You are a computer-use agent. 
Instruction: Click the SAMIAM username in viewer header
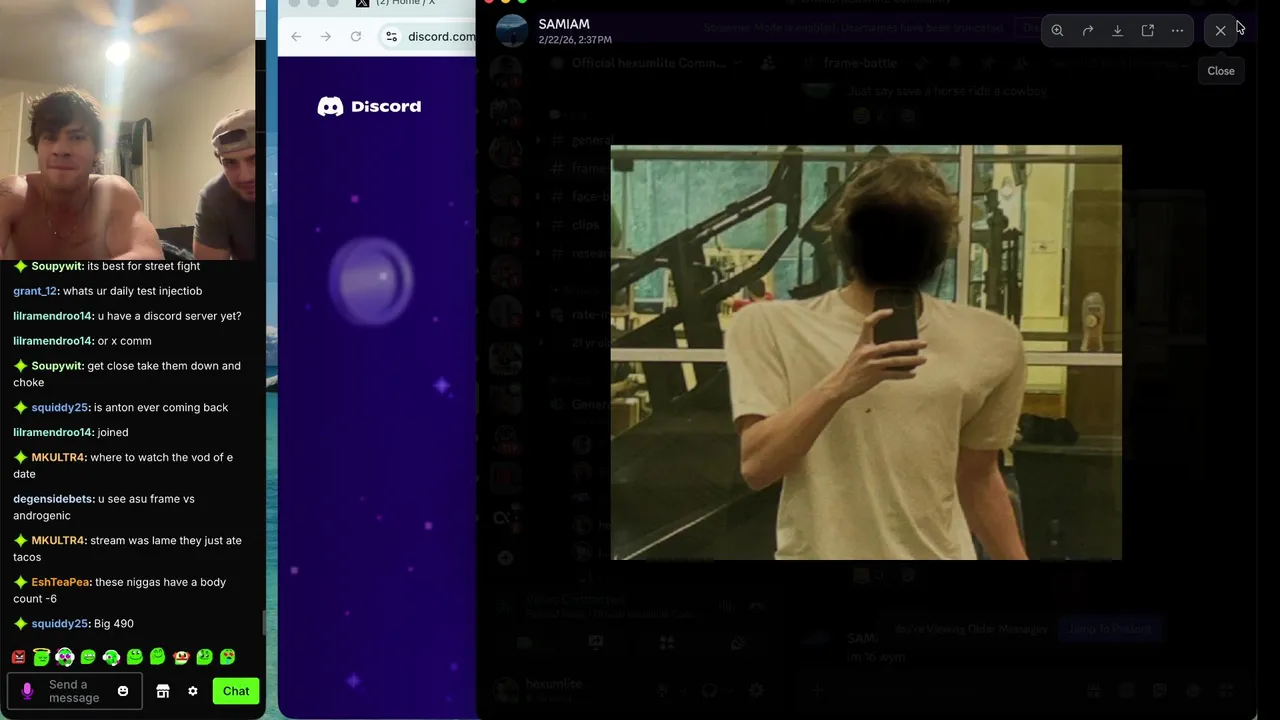[564, 24]
